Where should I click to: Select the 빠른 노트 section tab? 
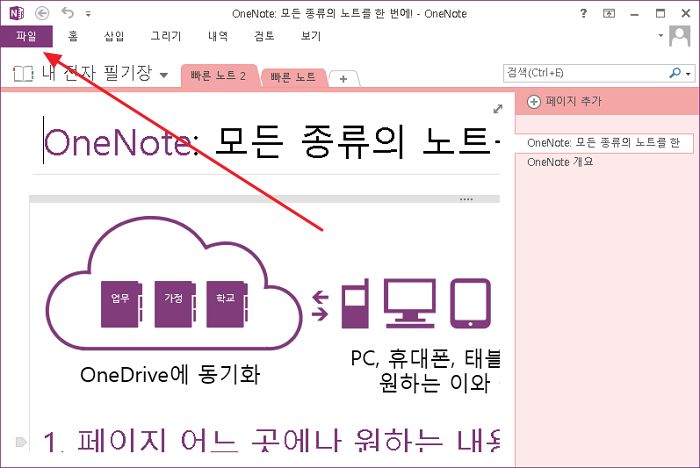point(293,77)
